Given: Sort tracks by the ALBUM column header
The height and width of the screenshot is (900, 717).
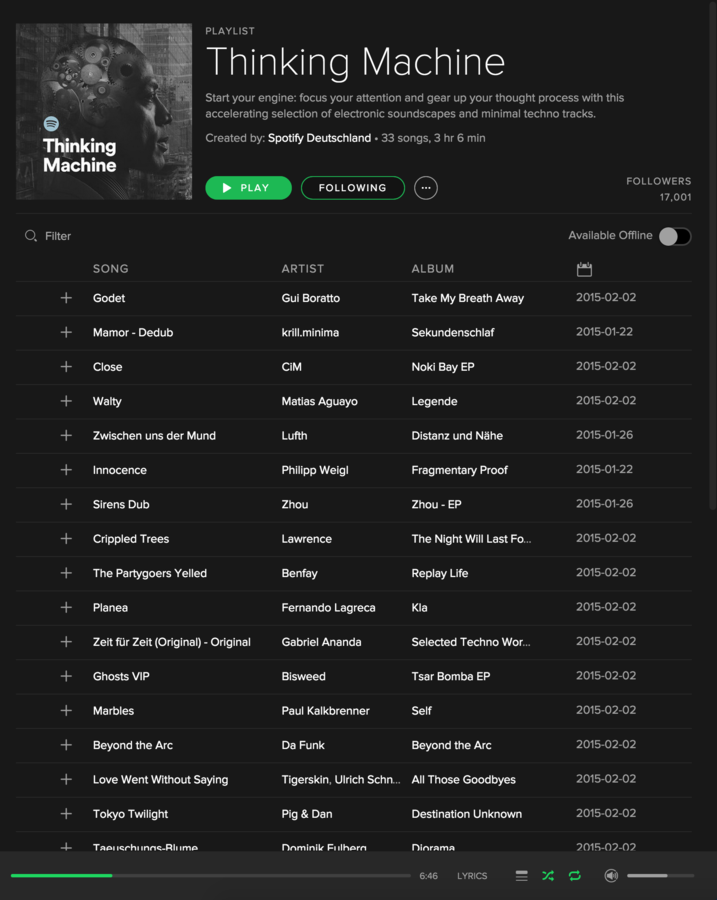Looking at the screenshot, I should pos(433,269).
